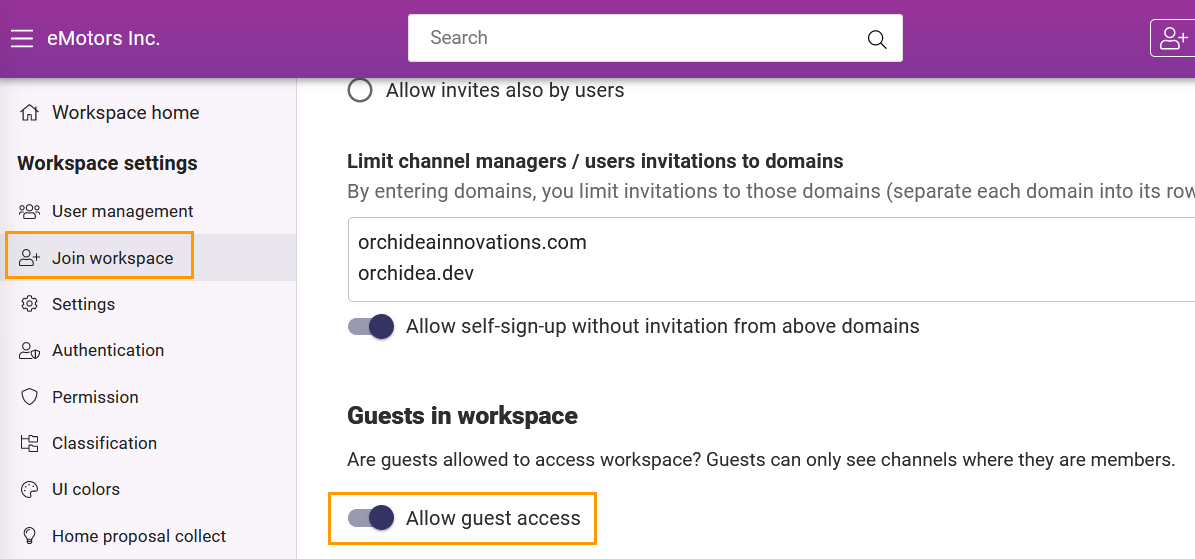Click the Classification hierarchy icon
Image resolution: width=1195 pixels, height=559 pixels.
[30, 443]
